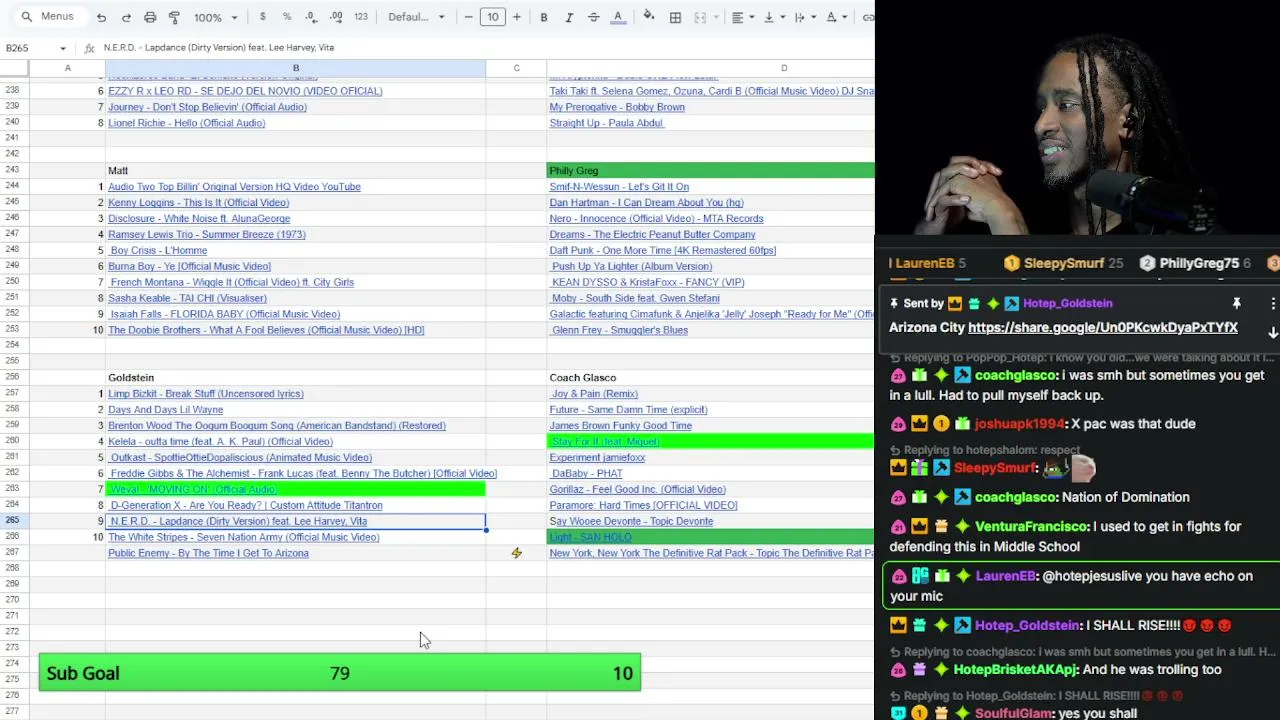Screen dimensions: 1280x720
Task: Open the three-dot menu on pinned chat message
Action: (x=1273, y=303)
